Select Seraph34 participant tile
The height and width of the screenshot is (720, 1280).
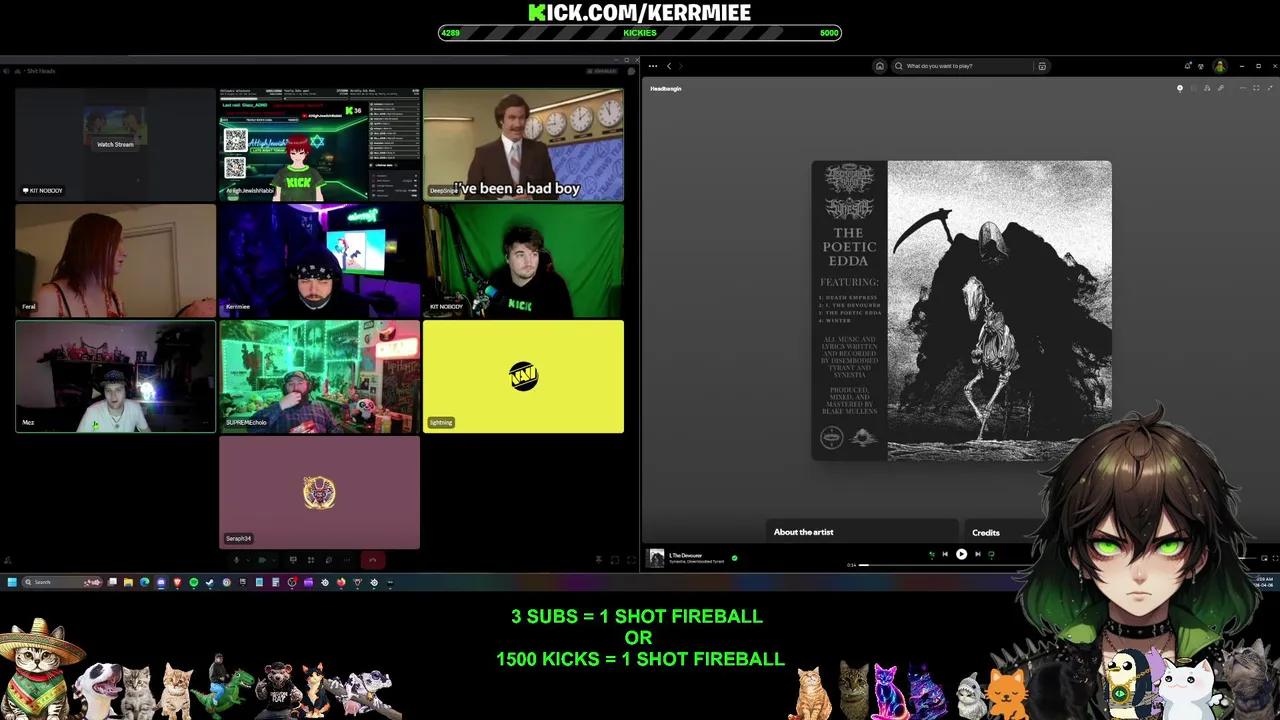pos(320,493)
